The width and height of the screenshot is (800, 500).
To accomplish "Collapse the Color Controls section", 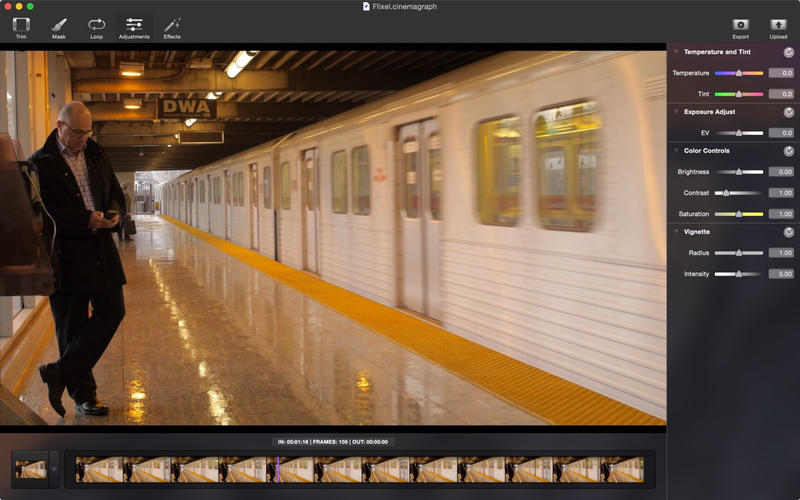I will point(676,151).
